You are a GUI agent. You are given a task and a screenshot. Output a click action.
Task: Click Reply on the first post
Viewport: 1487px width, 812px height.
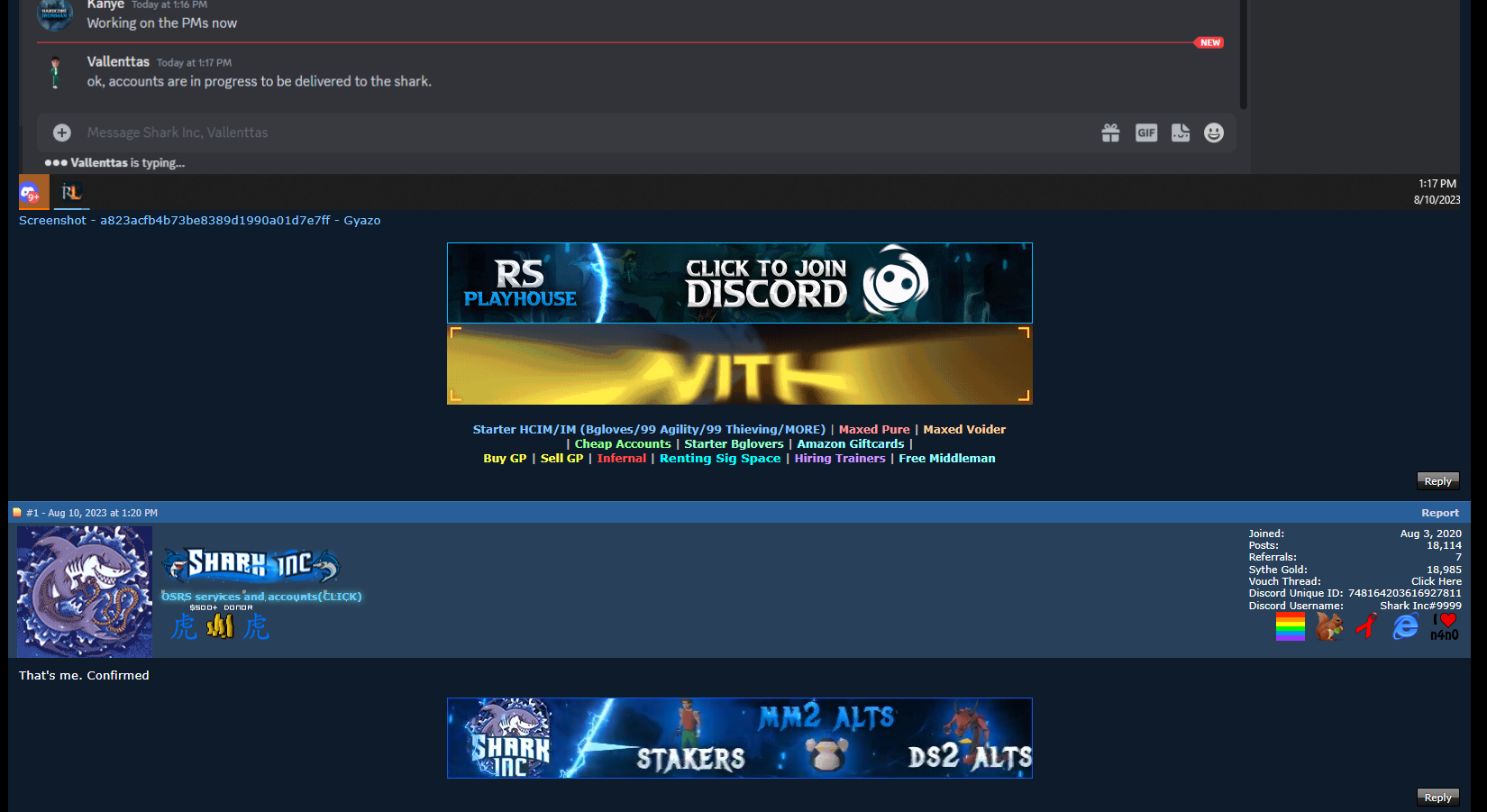1437,480
